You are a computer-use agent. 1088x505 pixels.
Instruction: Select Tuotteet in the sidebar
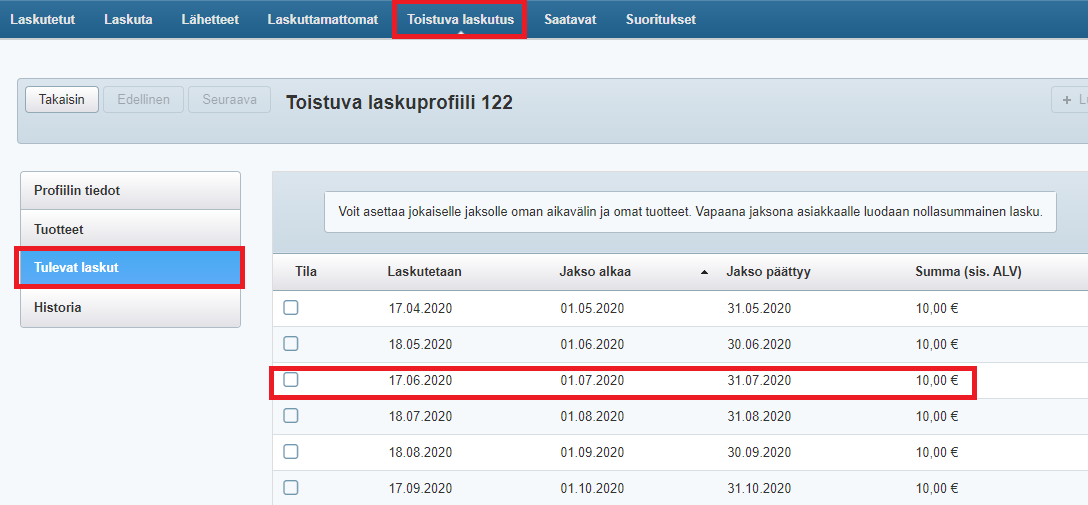click(130, 230)
